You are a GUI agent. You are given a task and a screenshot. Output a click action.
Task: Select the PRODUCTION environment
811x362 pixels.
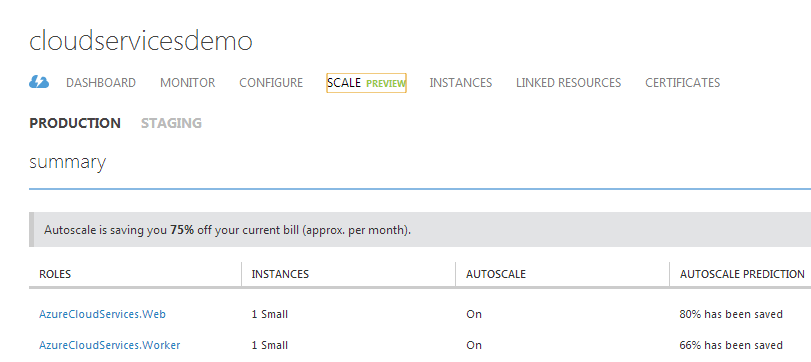coord(75,123)
